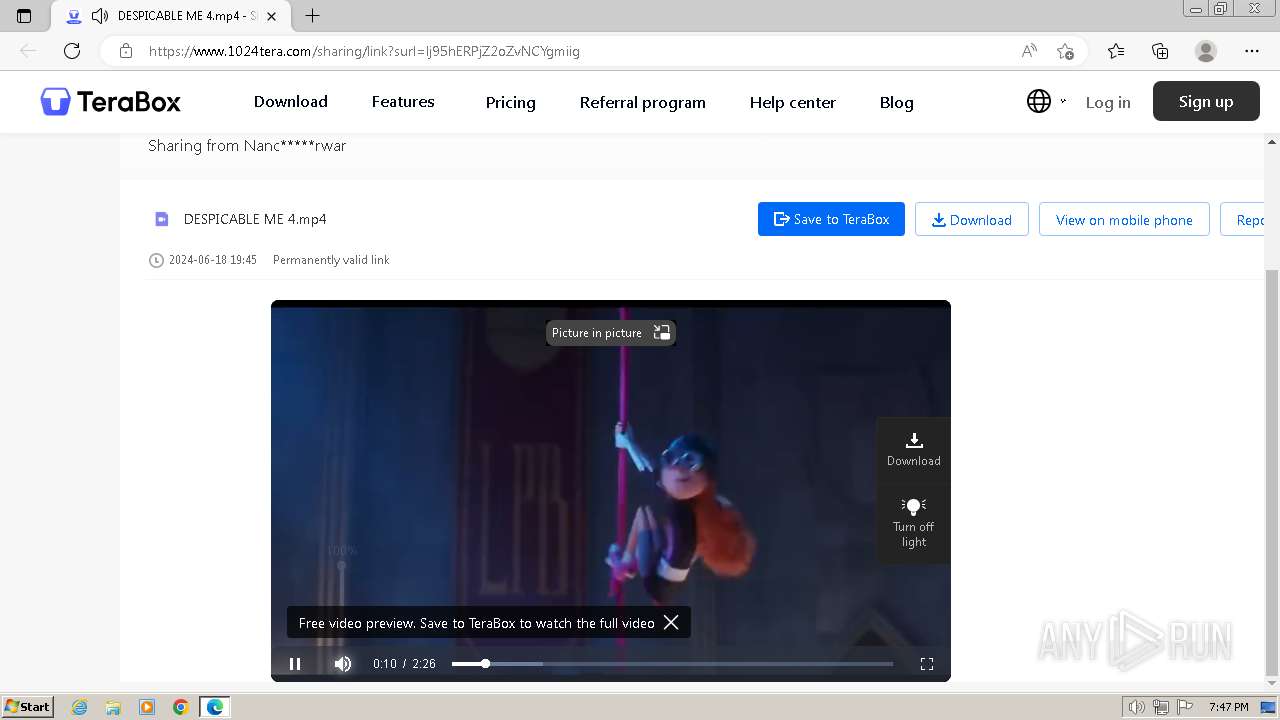
Task: Click the Permanently valid link text
Action: point(331,260)
